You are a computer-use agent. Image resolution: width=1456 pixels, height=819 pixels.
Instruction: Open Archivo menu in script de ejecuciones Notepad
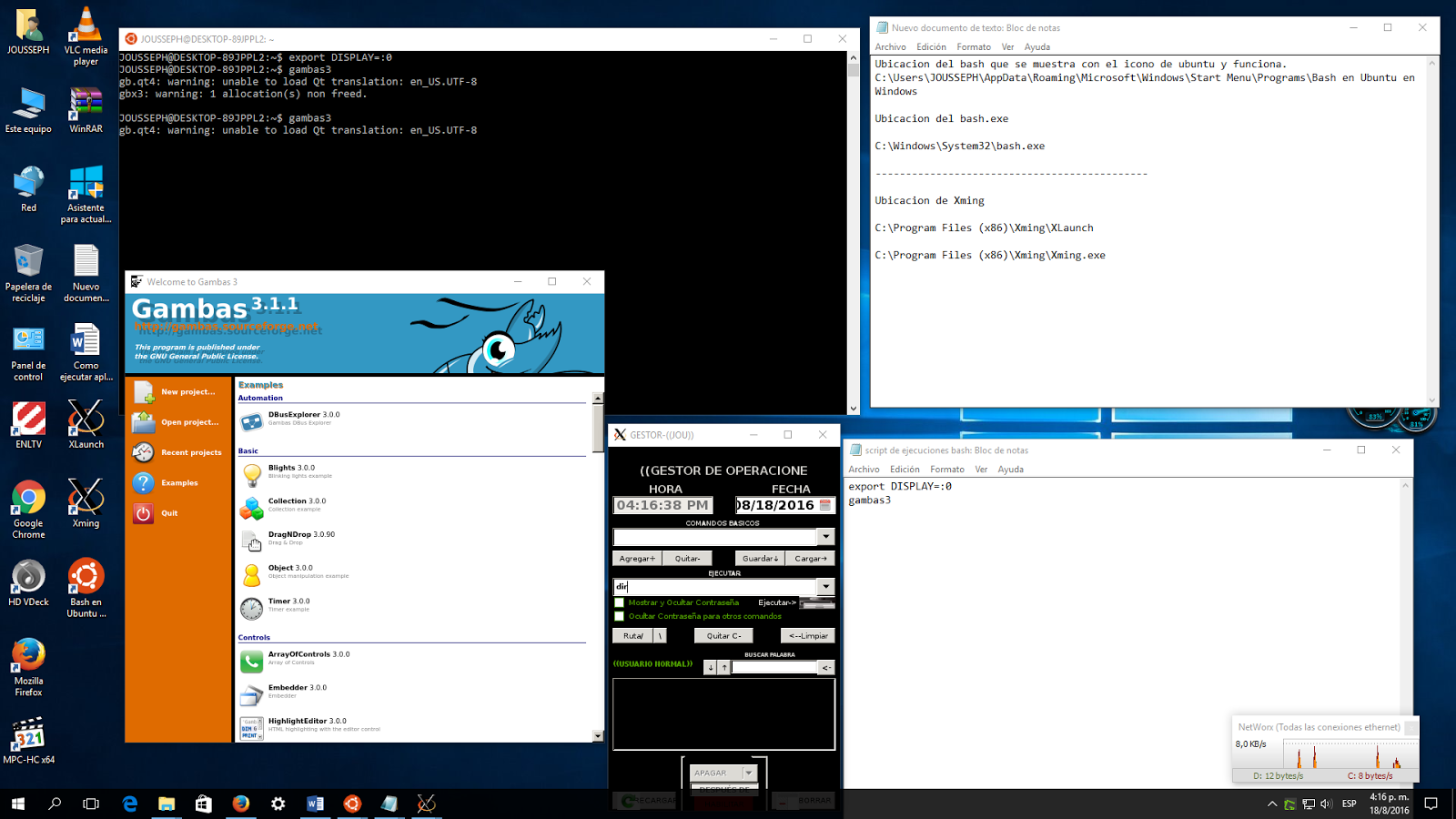[x=864, y=470]
